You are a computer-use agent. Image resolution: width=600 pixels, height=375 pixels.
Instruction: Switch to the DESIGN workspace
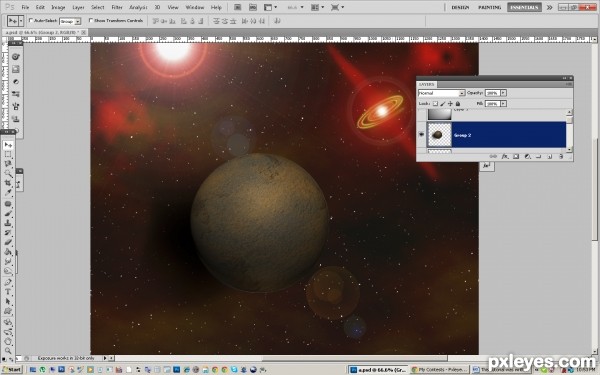[x=460, y=7]
